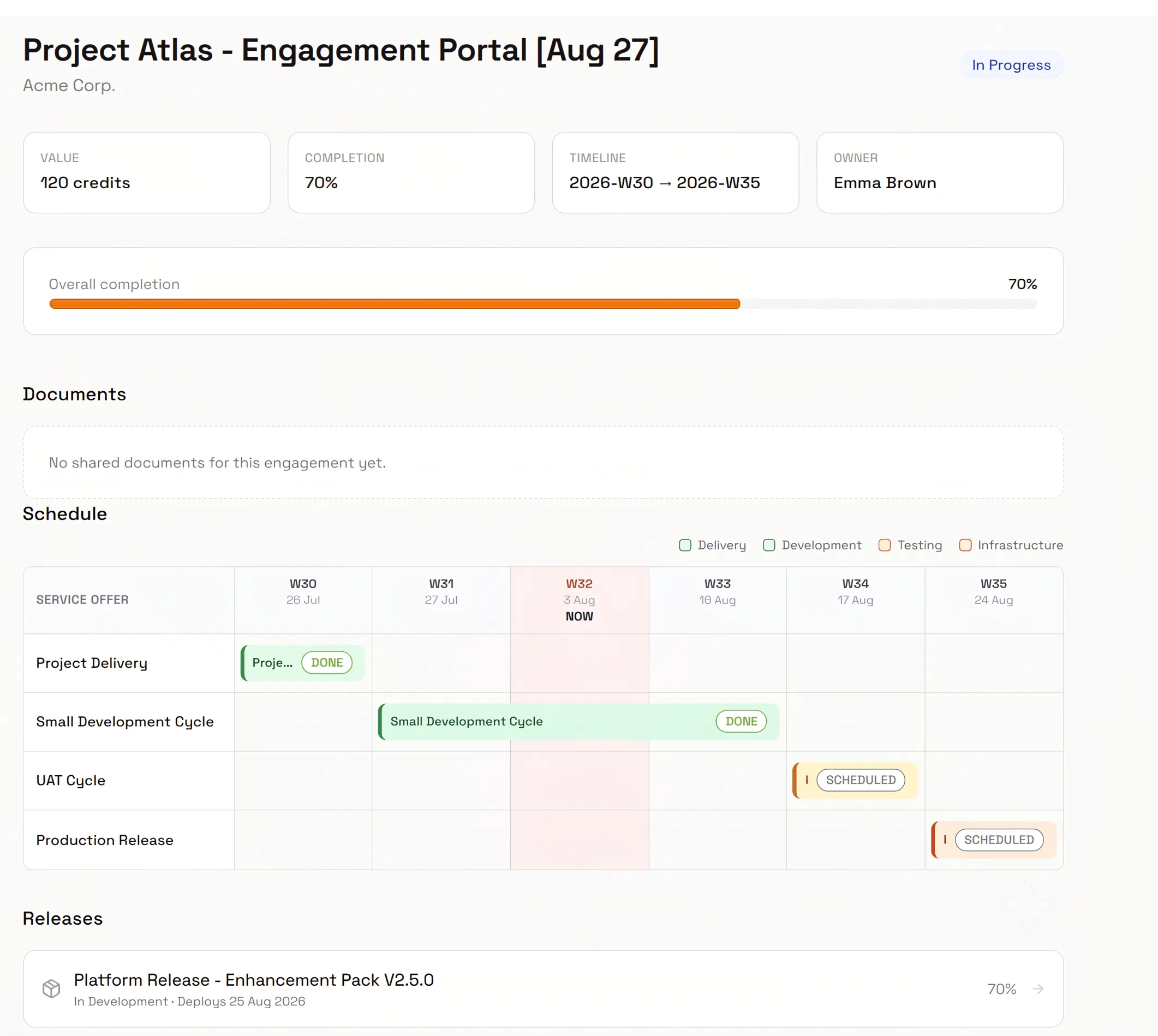Click the In Progress status badge

(1012, 65)
